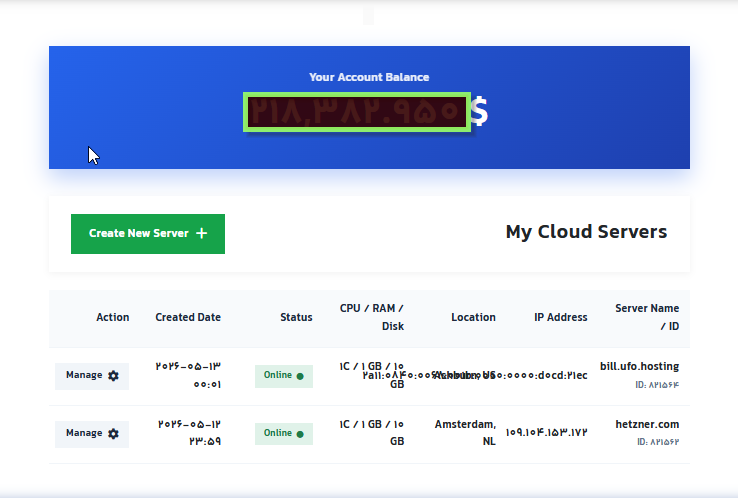The width and height of the screenshot is (738, 498).
Task: Click the IP address in the hetzner.com row
Action: [546, 432]
